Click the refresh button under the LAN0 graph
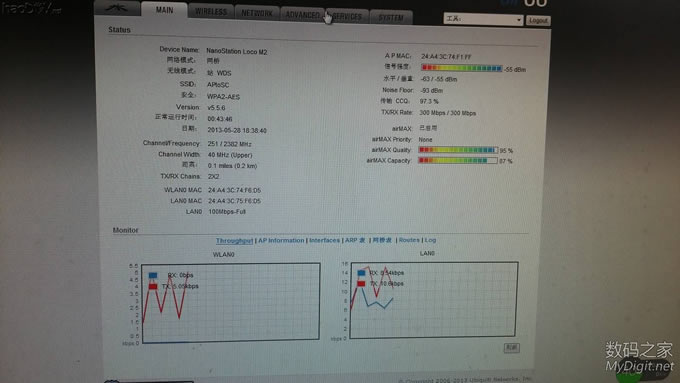 511,347
